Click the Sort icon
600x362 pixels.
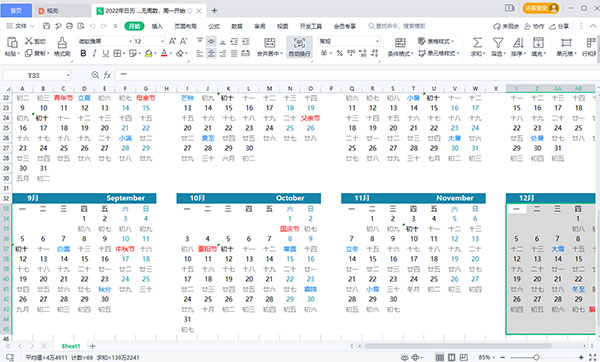[518, 42]
